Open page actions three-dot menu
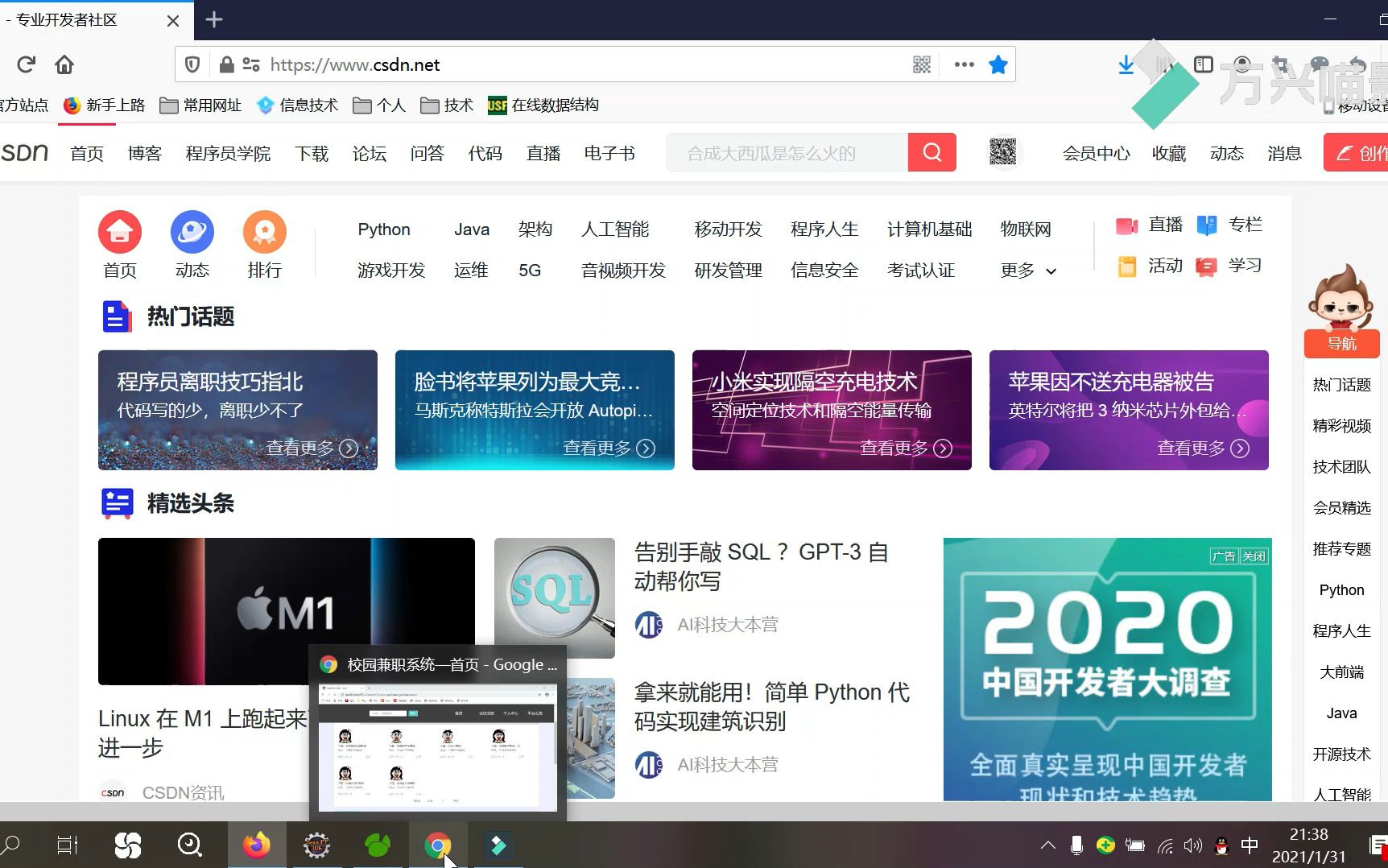This screenshot has width=1388, height=868. pos(964,64)
